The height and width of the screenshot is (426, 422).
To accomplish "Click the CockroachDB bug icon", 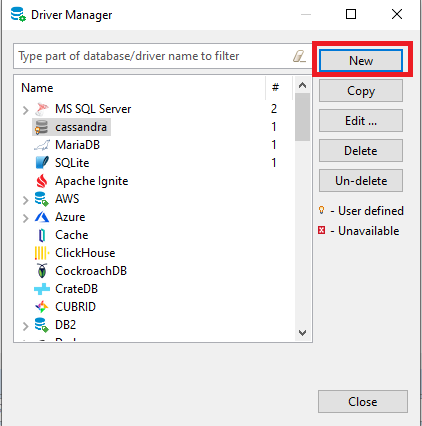I will 42,271.
